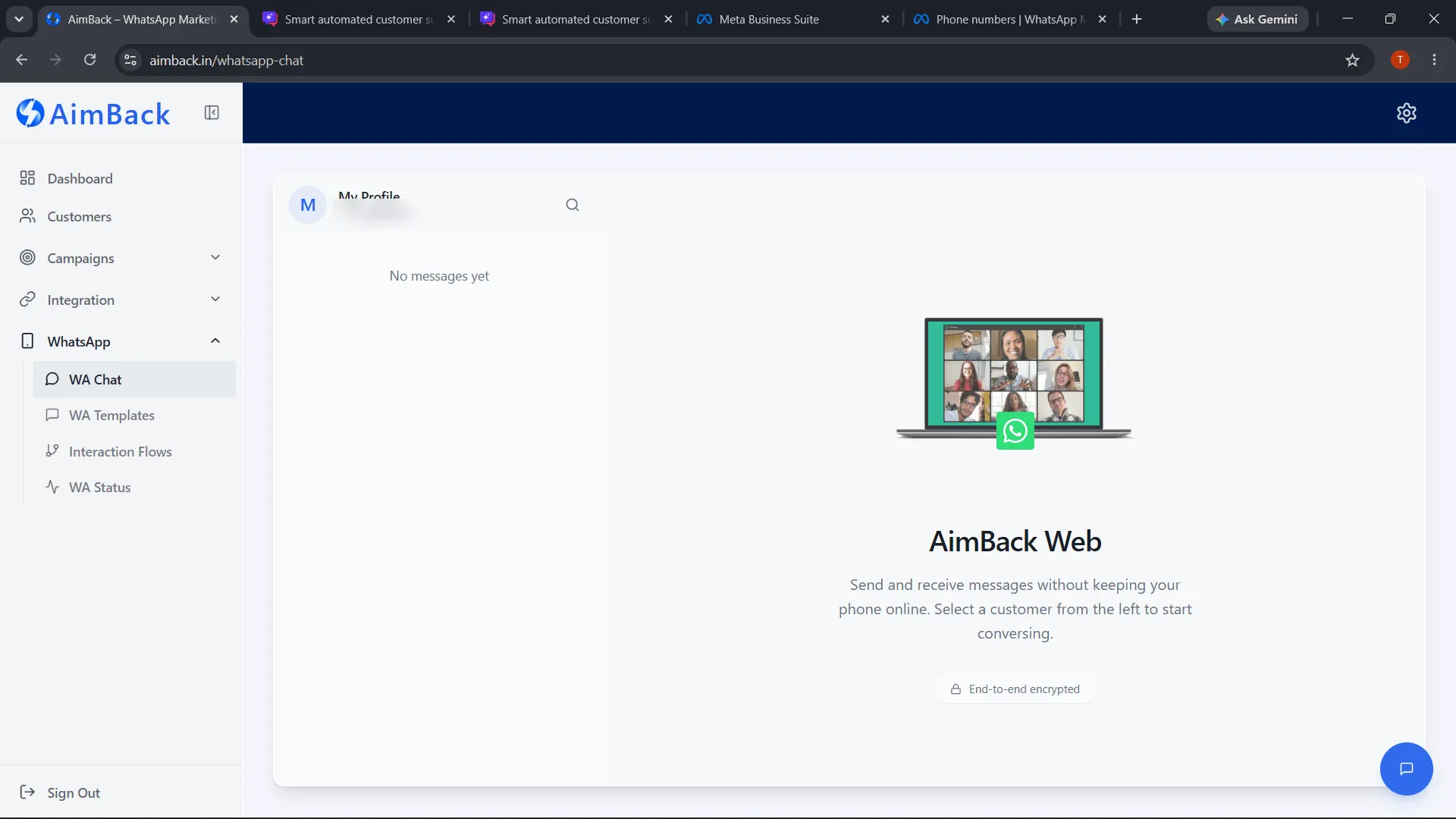
Task: Select WA Status submenu item
Action: point(135,487)
